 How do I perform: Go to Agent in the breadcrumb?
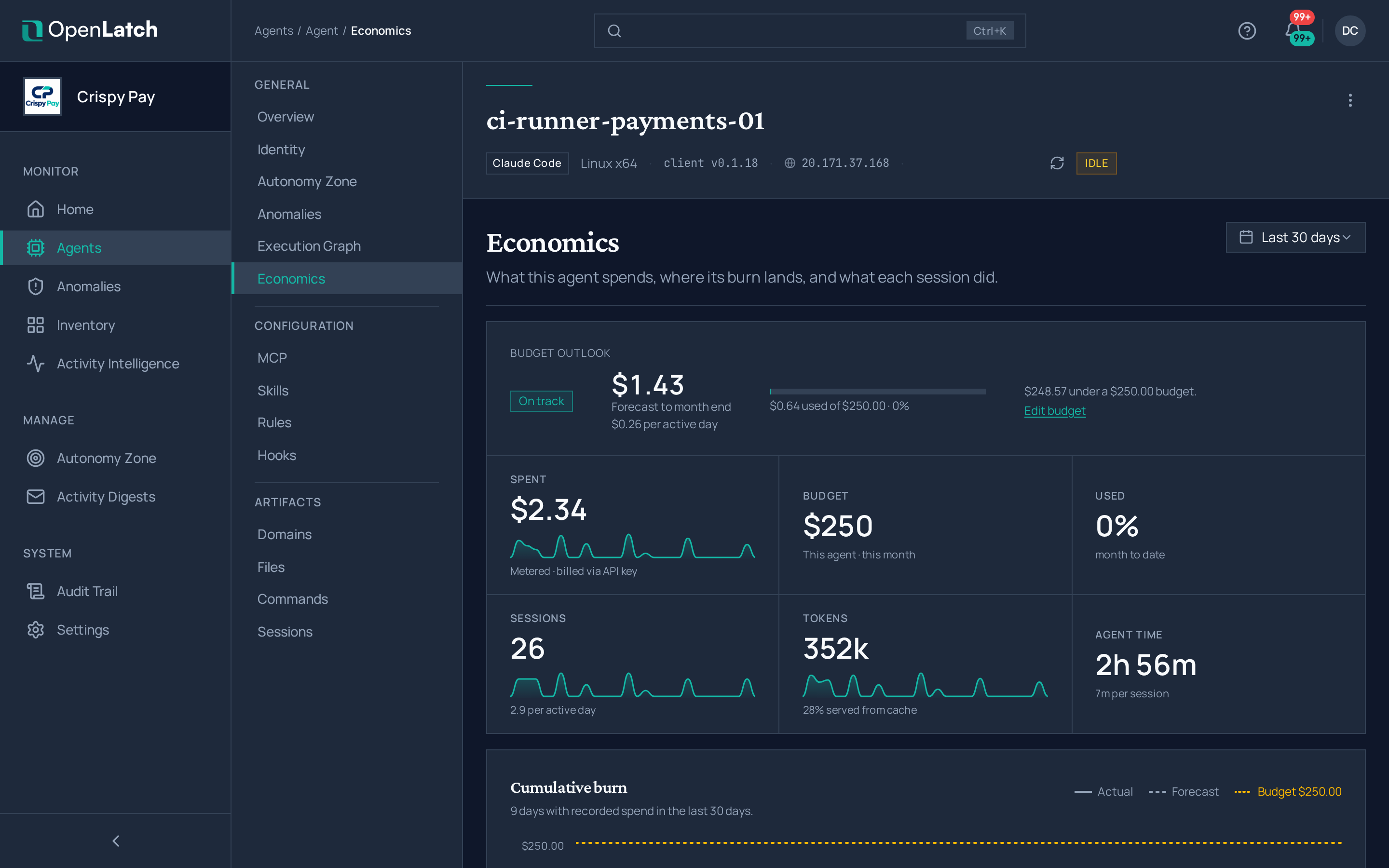321,31
